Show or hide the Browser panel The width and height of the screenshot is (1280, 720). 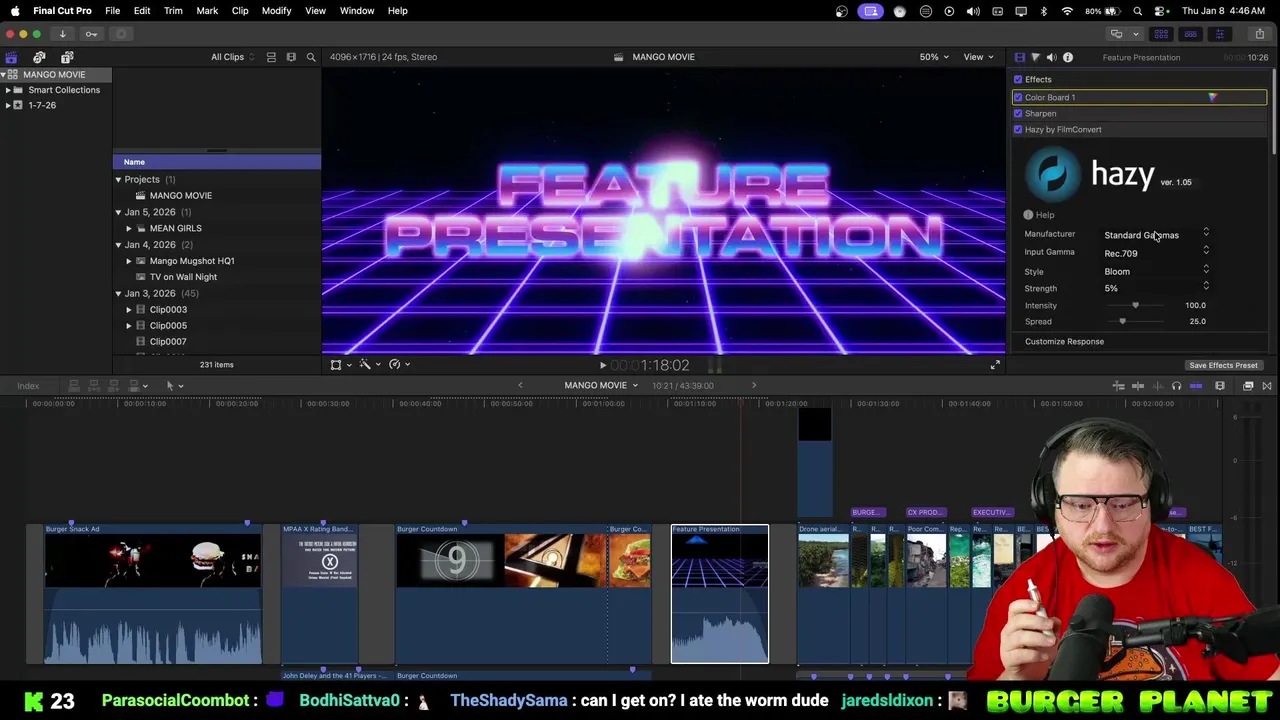click(x=1161, y=34)
